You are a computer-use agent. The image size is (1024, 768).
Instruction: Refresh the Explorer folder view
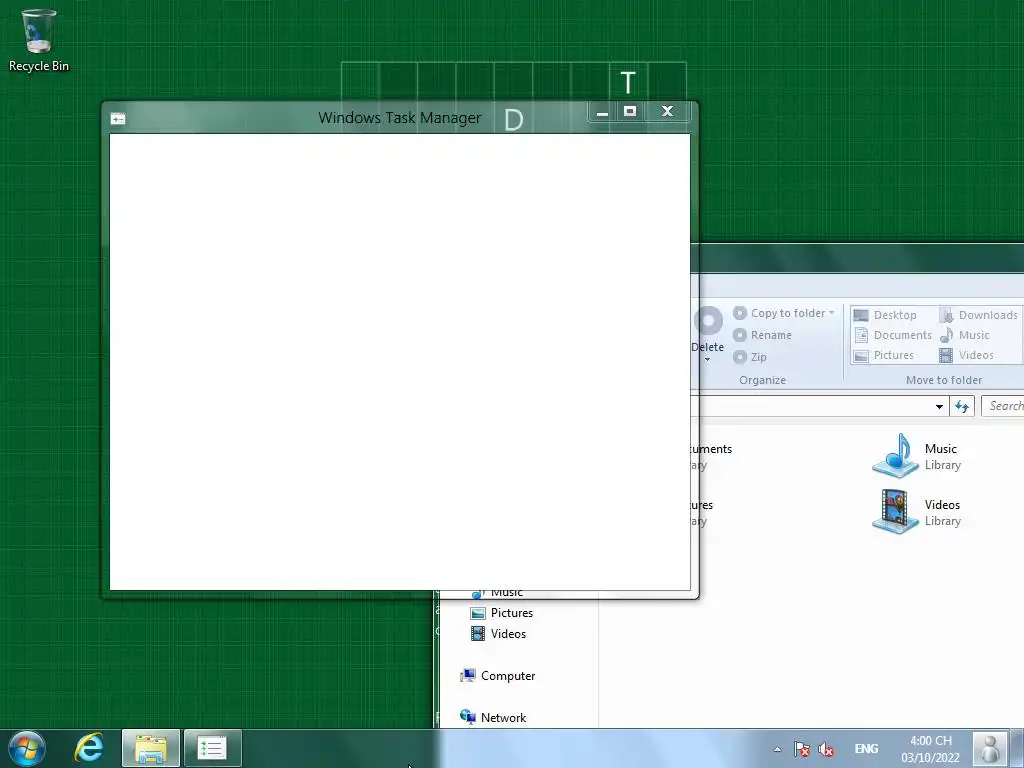962,406
